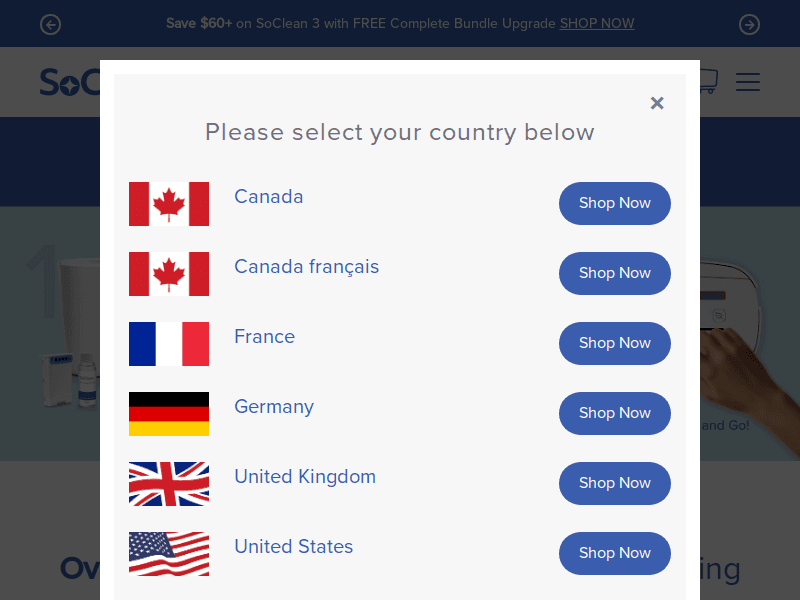This screenshot has width=800, height=600.
Task: Go to next promo banner arrow
Action: click(x=749, y=24)
